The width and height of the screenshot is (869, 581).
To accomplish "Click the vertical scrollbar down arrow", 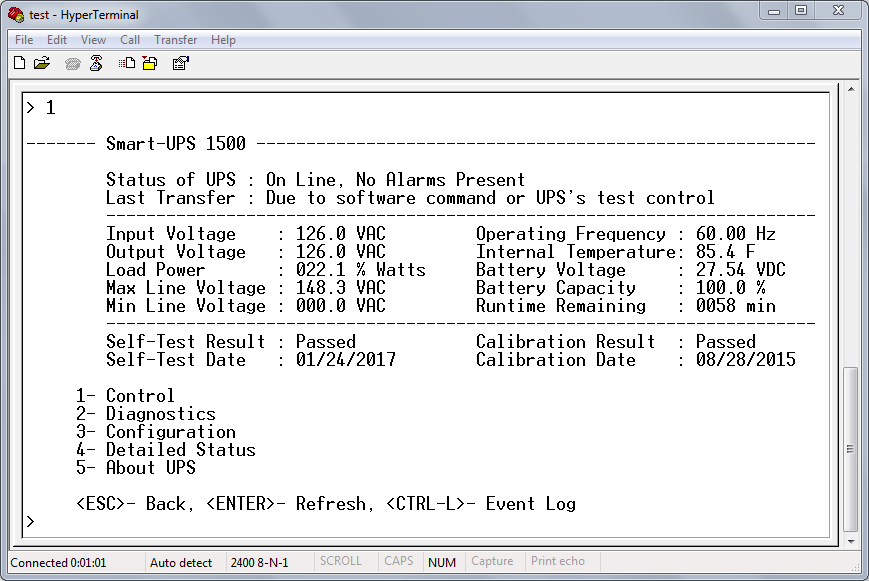I will coord(851,541).
